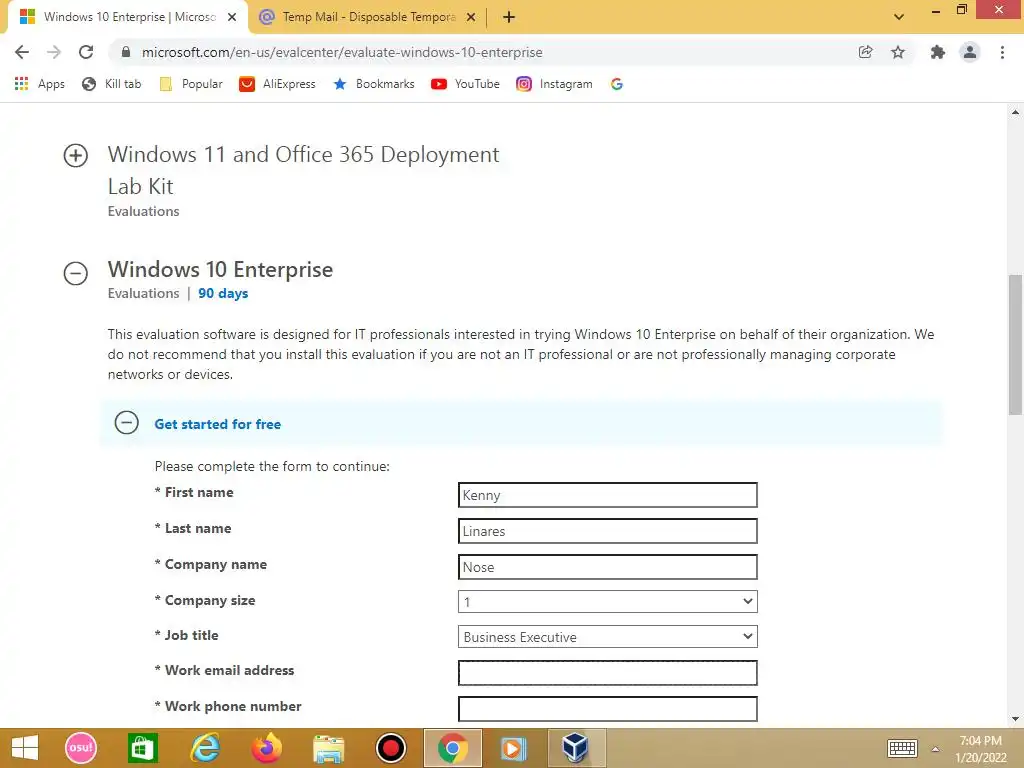Open the Apps bookmark shortcut

pos(40,84)
